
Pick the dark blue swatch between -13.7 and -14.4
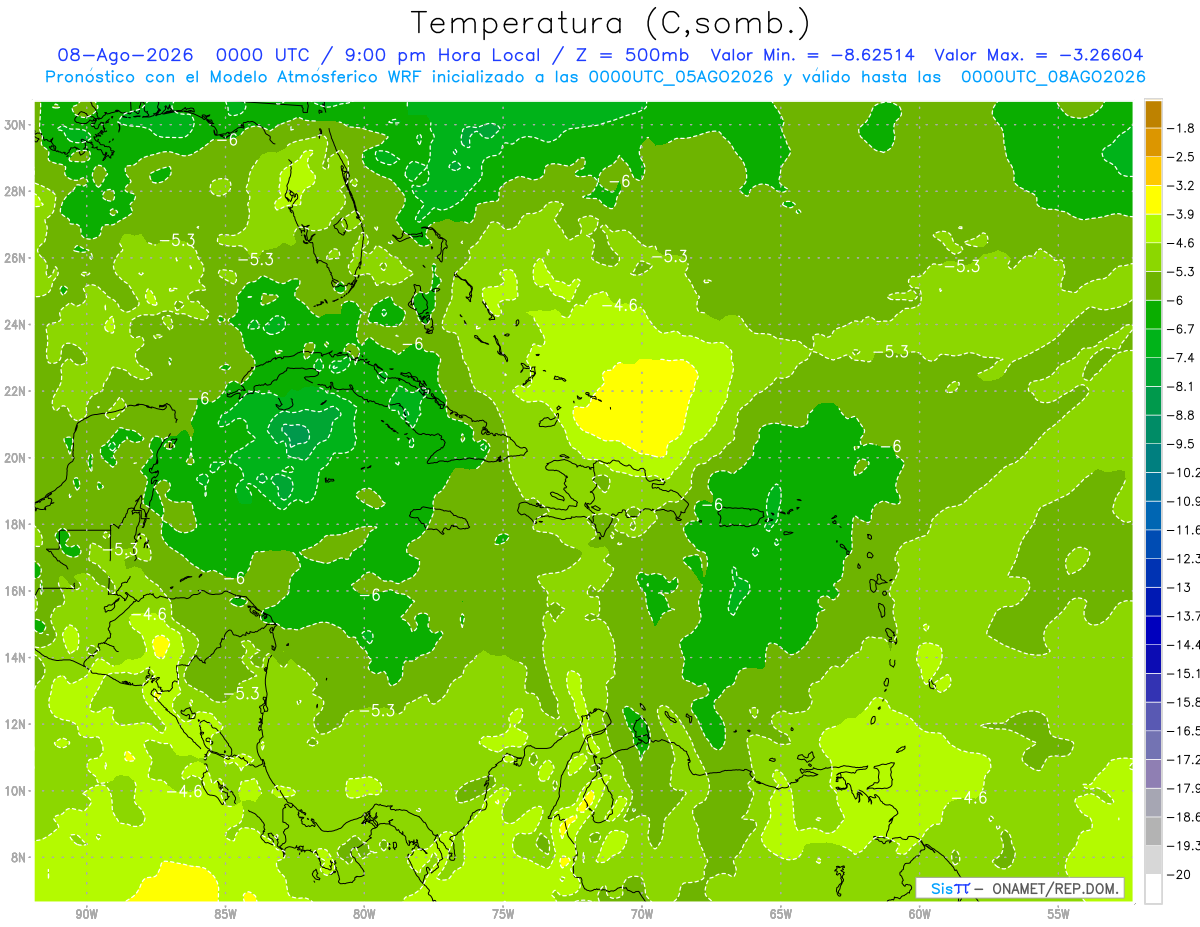(x=1153, y=630)
